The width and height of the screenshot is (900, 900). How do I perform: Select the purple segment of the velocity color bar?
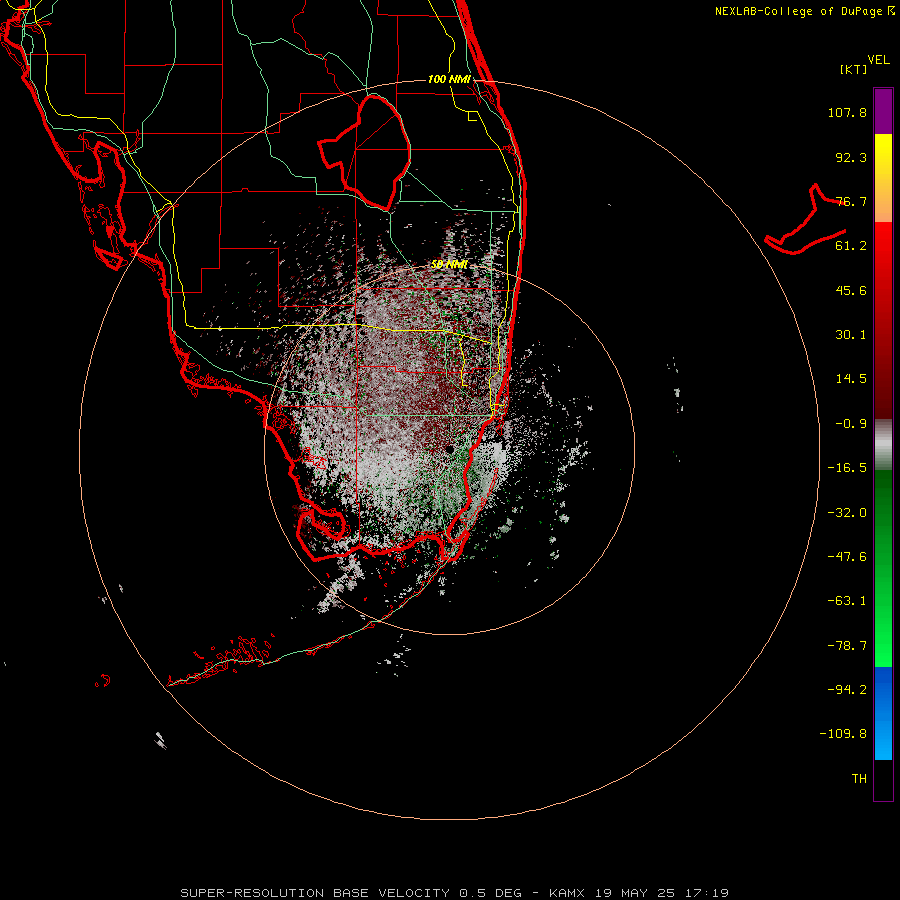[883, 112]
